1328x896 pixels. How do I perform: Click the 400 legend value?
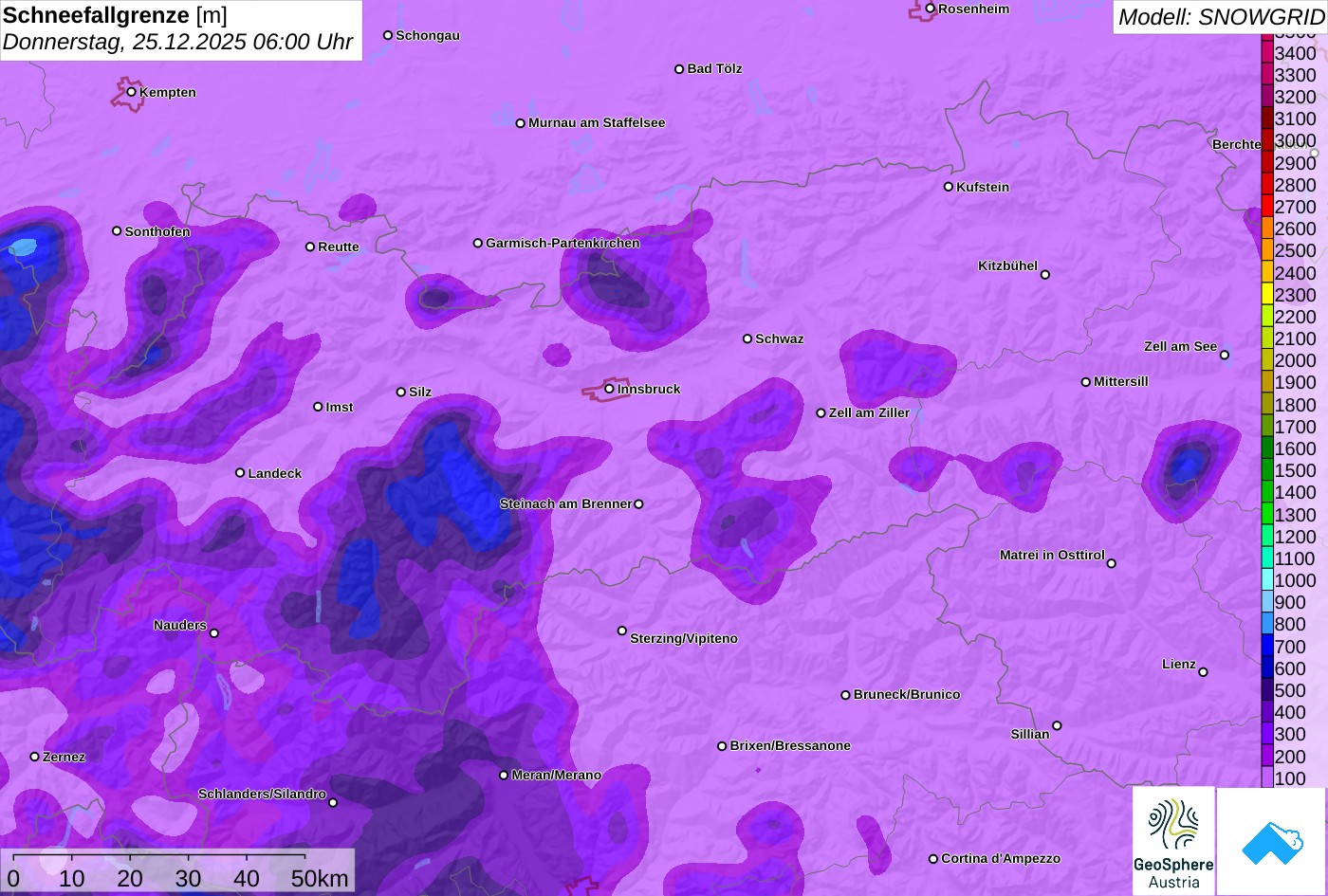point(1289,712)
